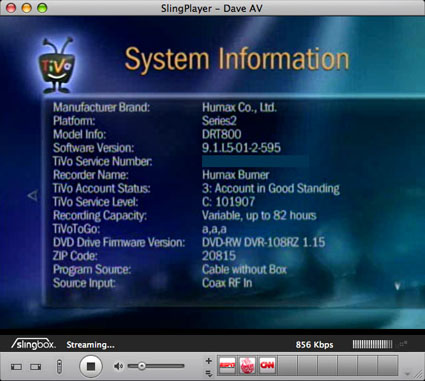Screen dimensions: 425x381
Task: Click the DVD-RW DVR-108RZ 1.15 value
Action: click(x=263, y=242)
